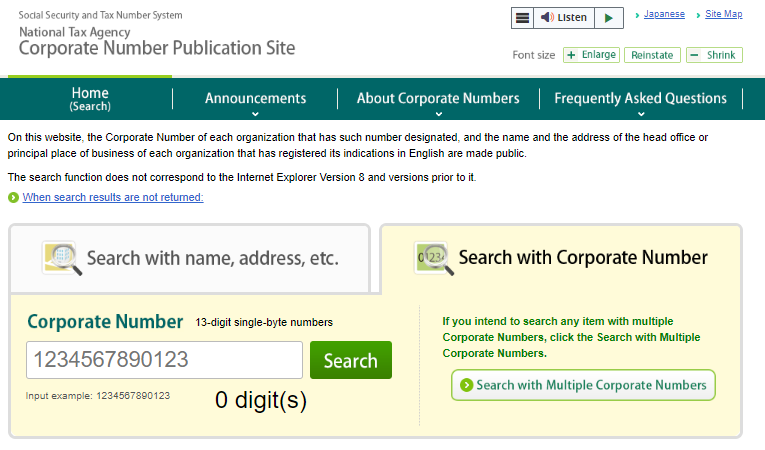This screenshot has height=450, width=765.
Task: Open About Corporate Numbers menu
Action: [x=438, y=99]
